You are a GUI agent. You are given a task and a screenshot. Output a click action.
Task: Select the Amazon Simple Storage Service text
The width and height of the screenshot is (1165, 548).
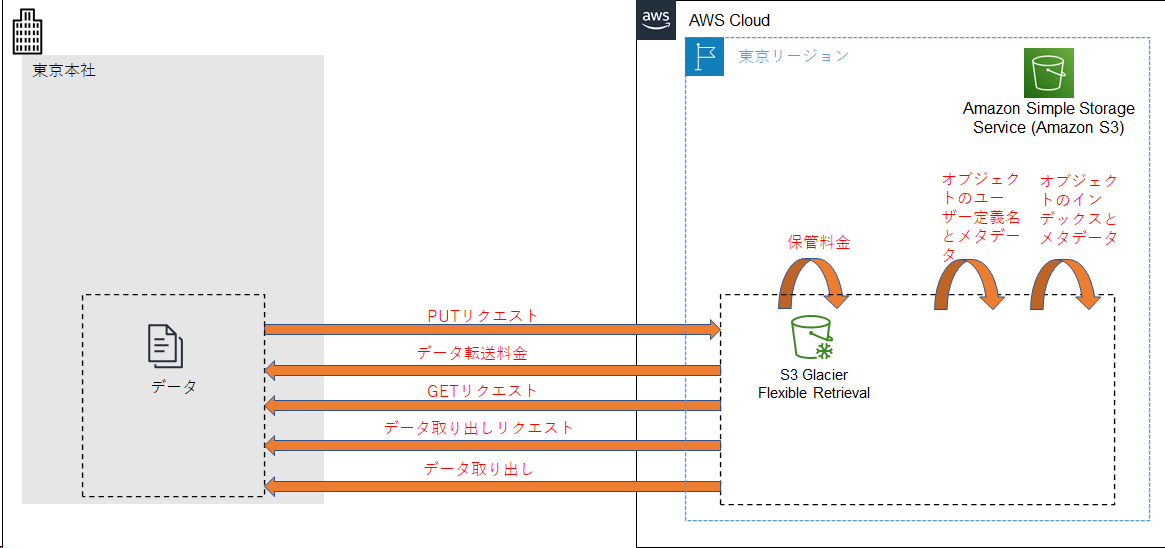[x=1049, y=118]
